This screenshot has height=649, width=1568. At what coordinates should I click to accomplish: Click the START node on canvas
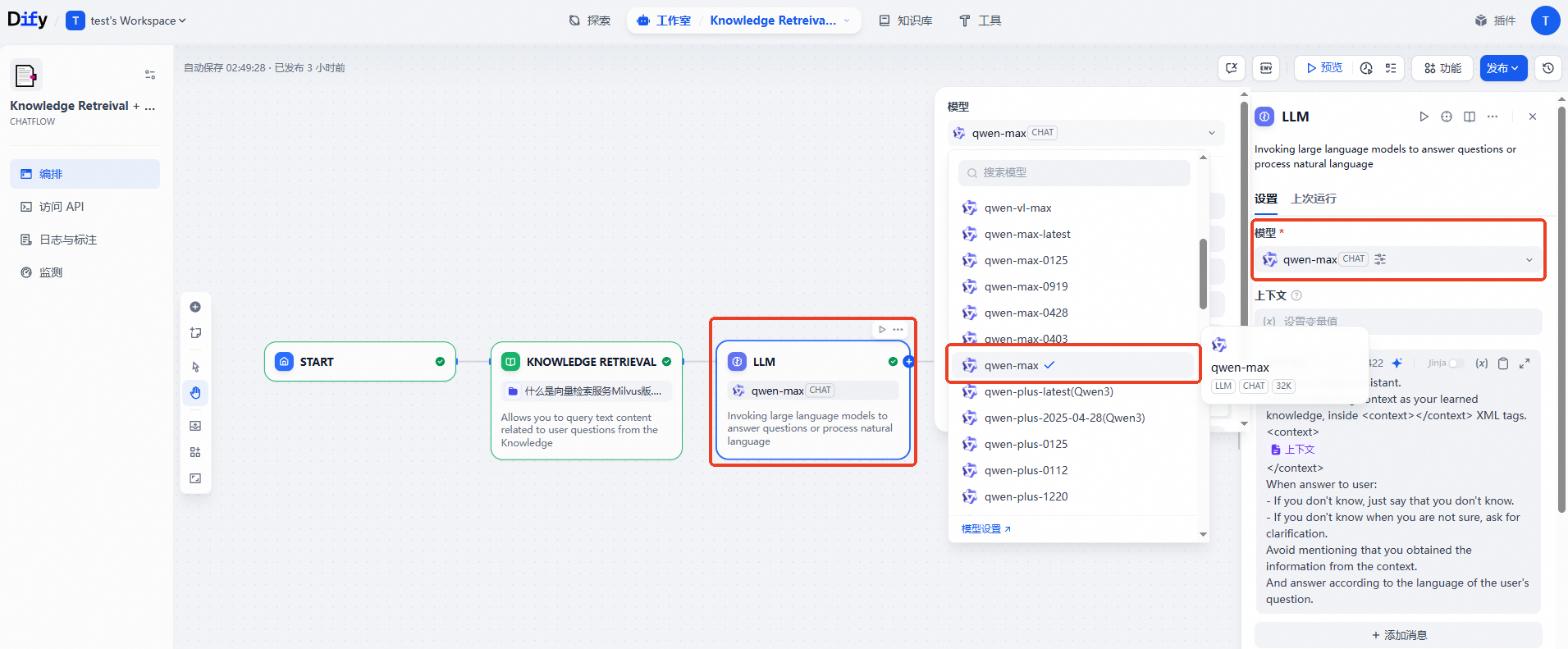tap(360, 362)
